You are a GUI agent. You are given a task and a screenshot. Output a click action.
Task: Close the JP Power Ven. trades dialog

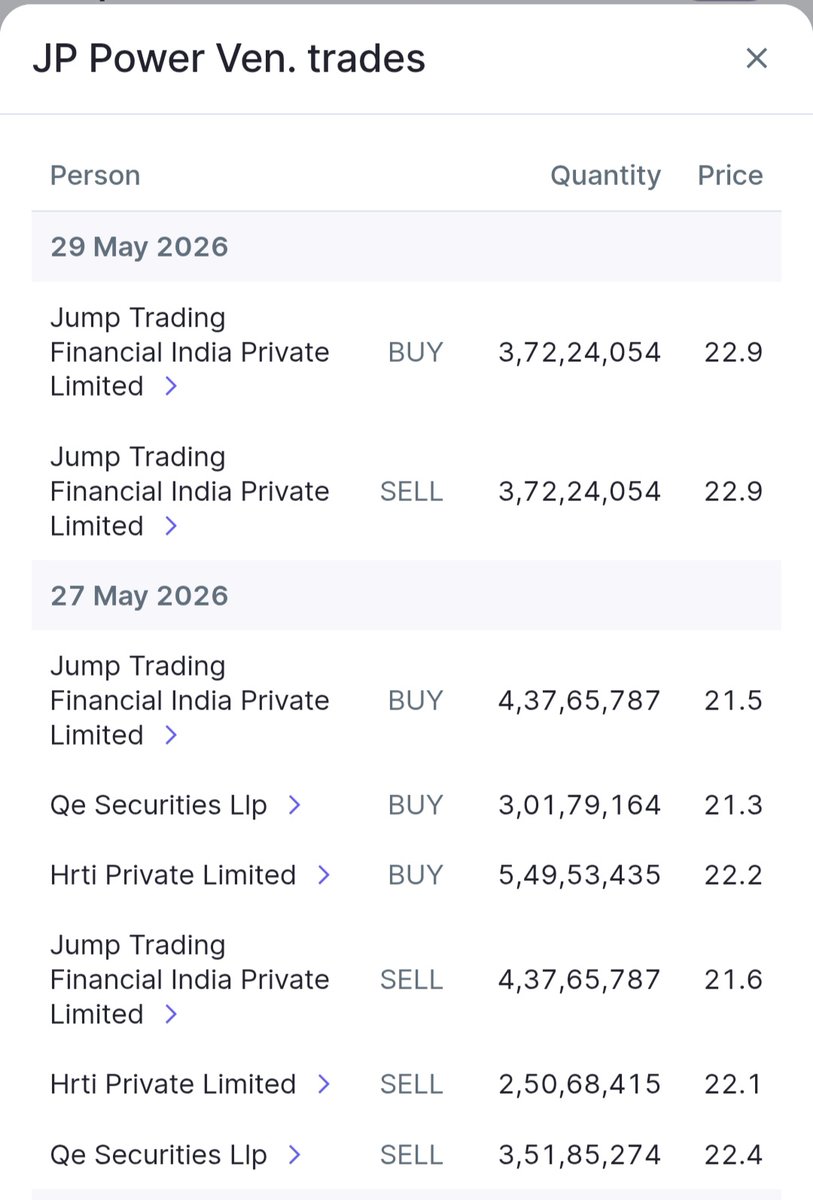(x=757, y=58)
